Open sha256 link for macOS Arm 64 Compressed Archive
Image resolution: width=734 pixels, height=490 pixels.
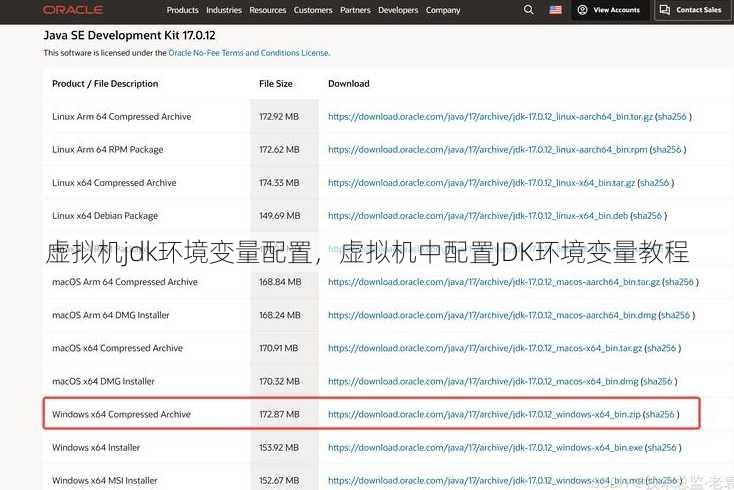pos(679,282)
